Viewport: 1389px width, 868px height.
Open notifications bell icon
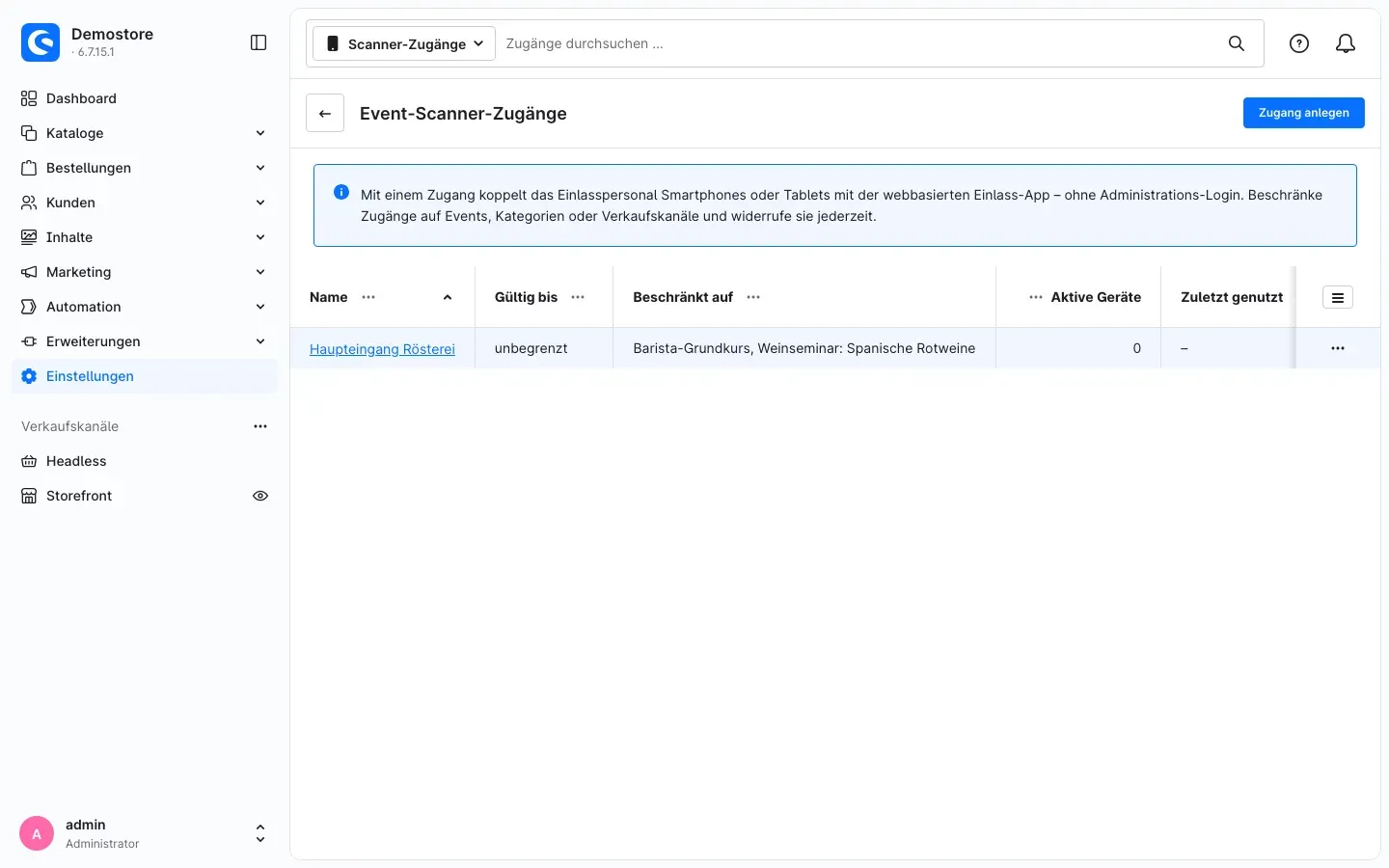[1346, 43]
